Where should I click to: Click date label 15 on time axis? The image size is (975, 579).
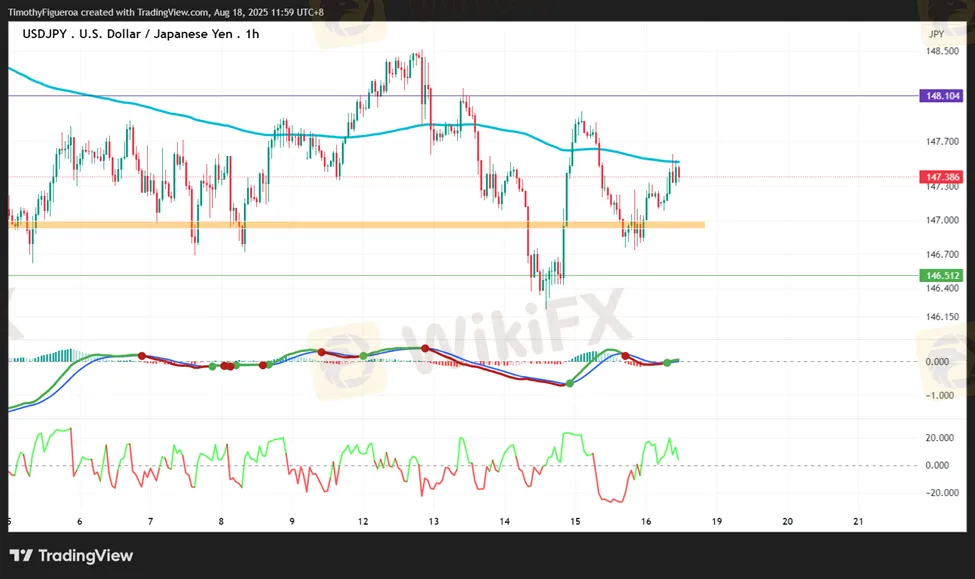575,521
